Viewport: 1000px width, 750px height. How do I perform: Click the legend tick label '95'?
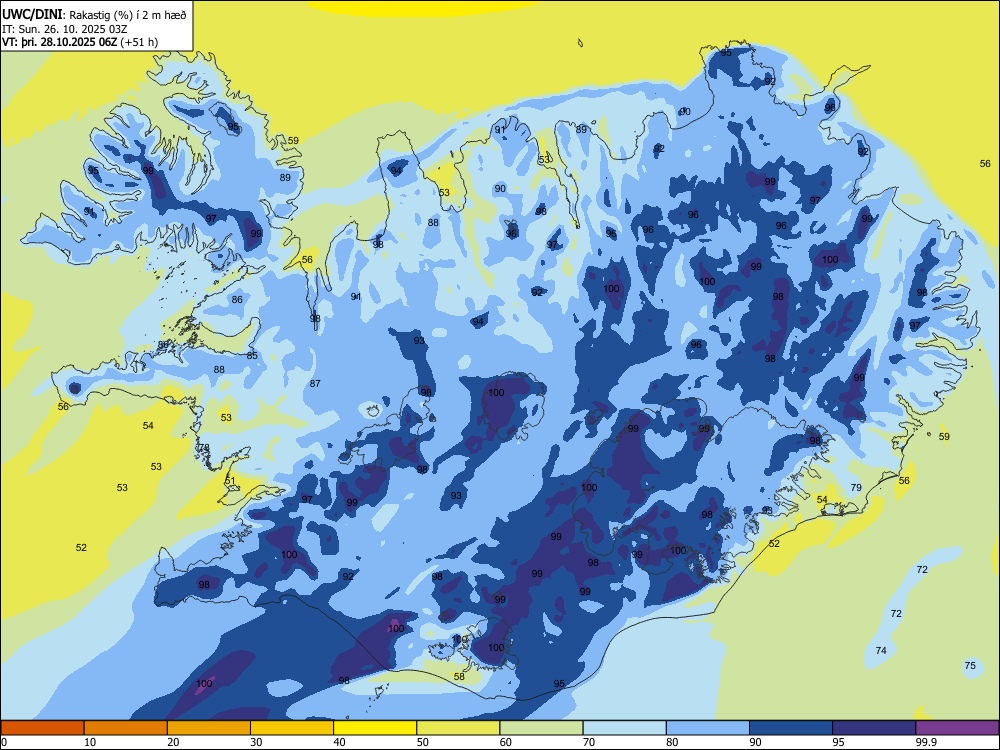pyautogui.click(x=839, y=742)
